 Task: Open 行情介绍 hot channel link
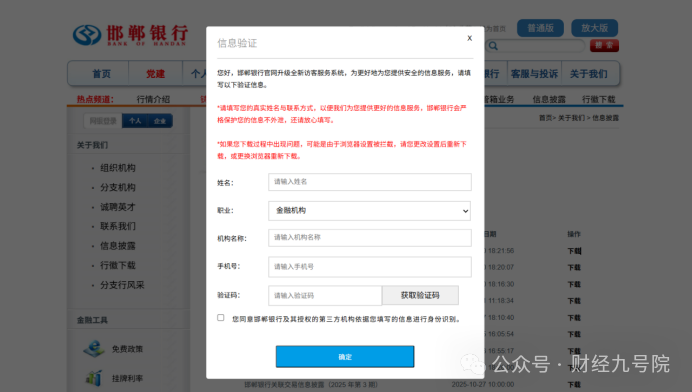coord(153,99)
